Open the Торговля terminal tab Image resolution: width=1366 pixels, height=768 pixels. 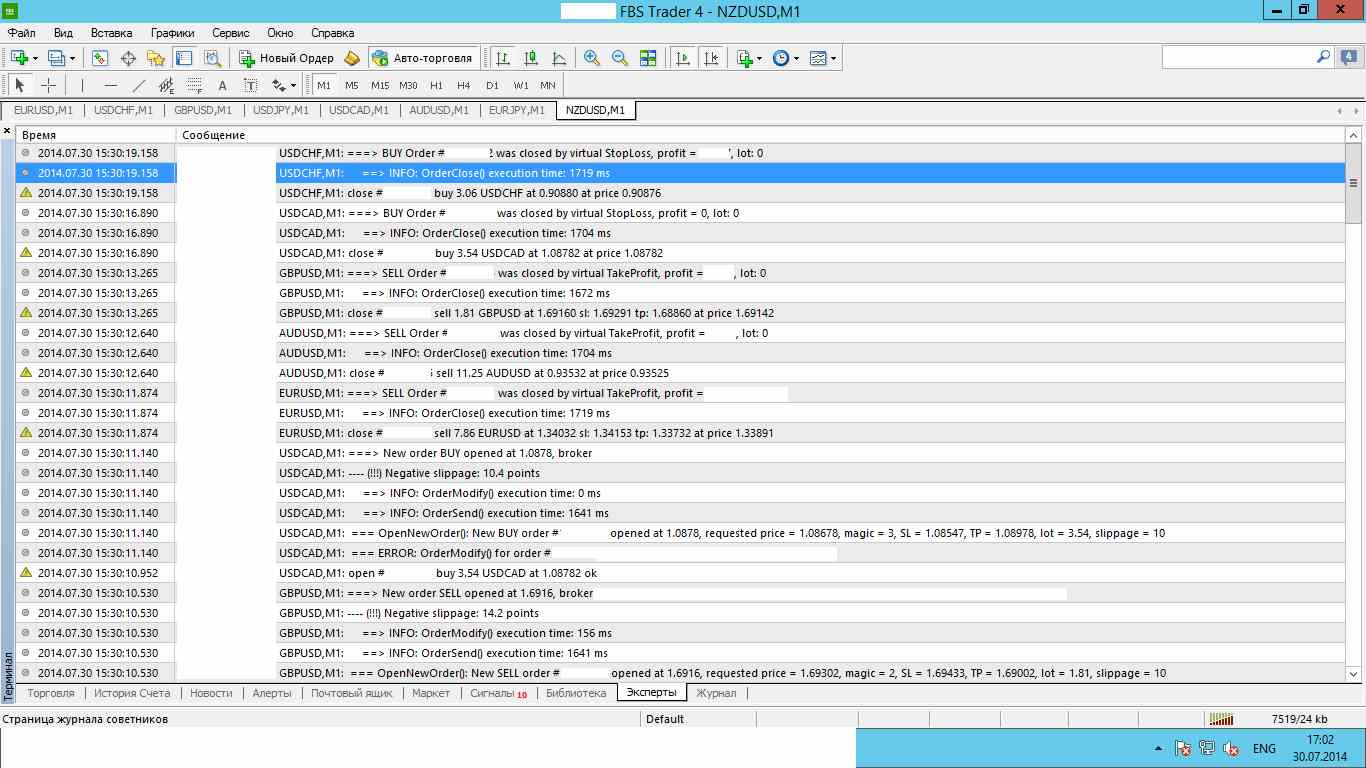[x=51, y=692]
